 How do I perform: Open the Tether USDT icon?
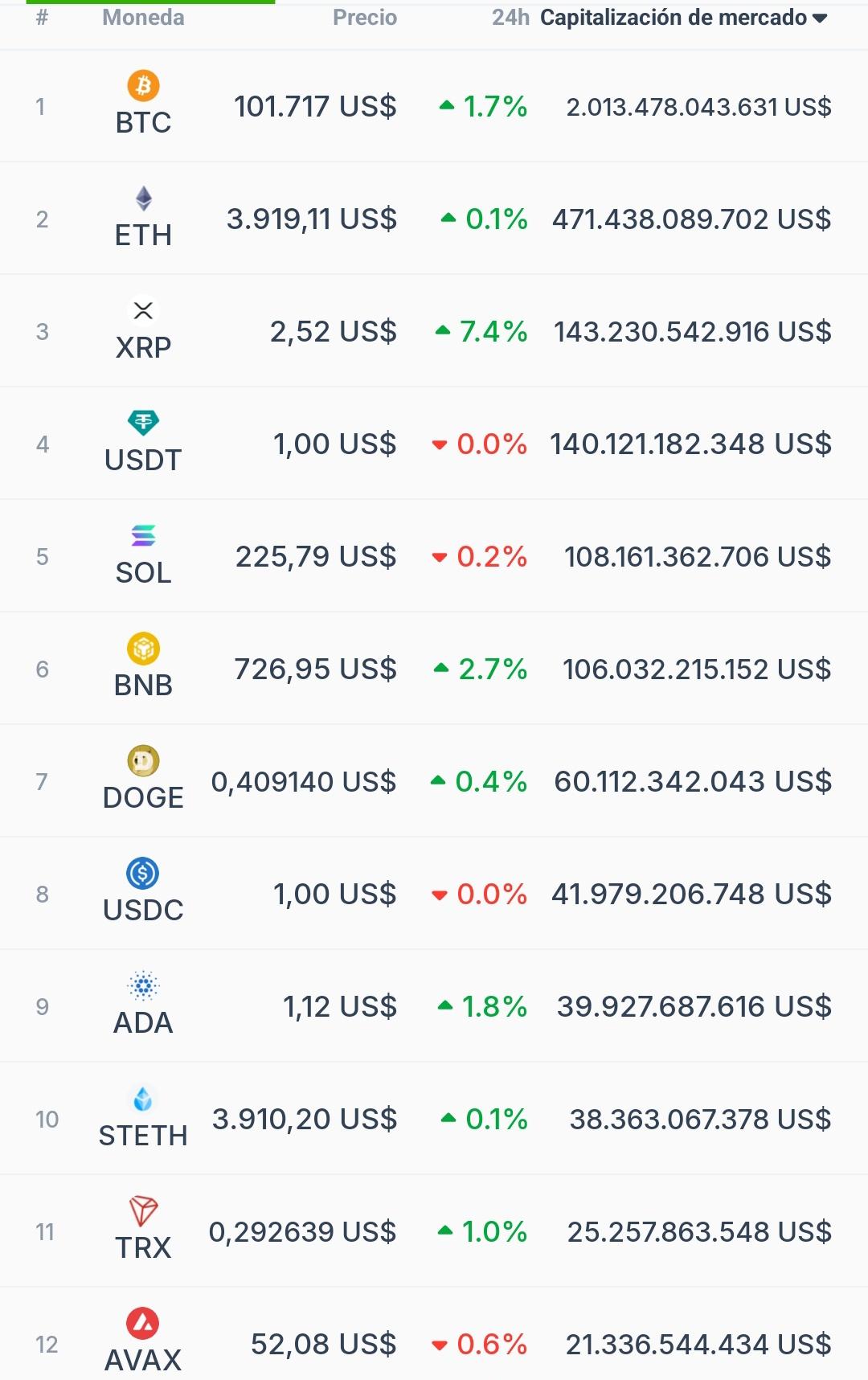tap(143, 423)
